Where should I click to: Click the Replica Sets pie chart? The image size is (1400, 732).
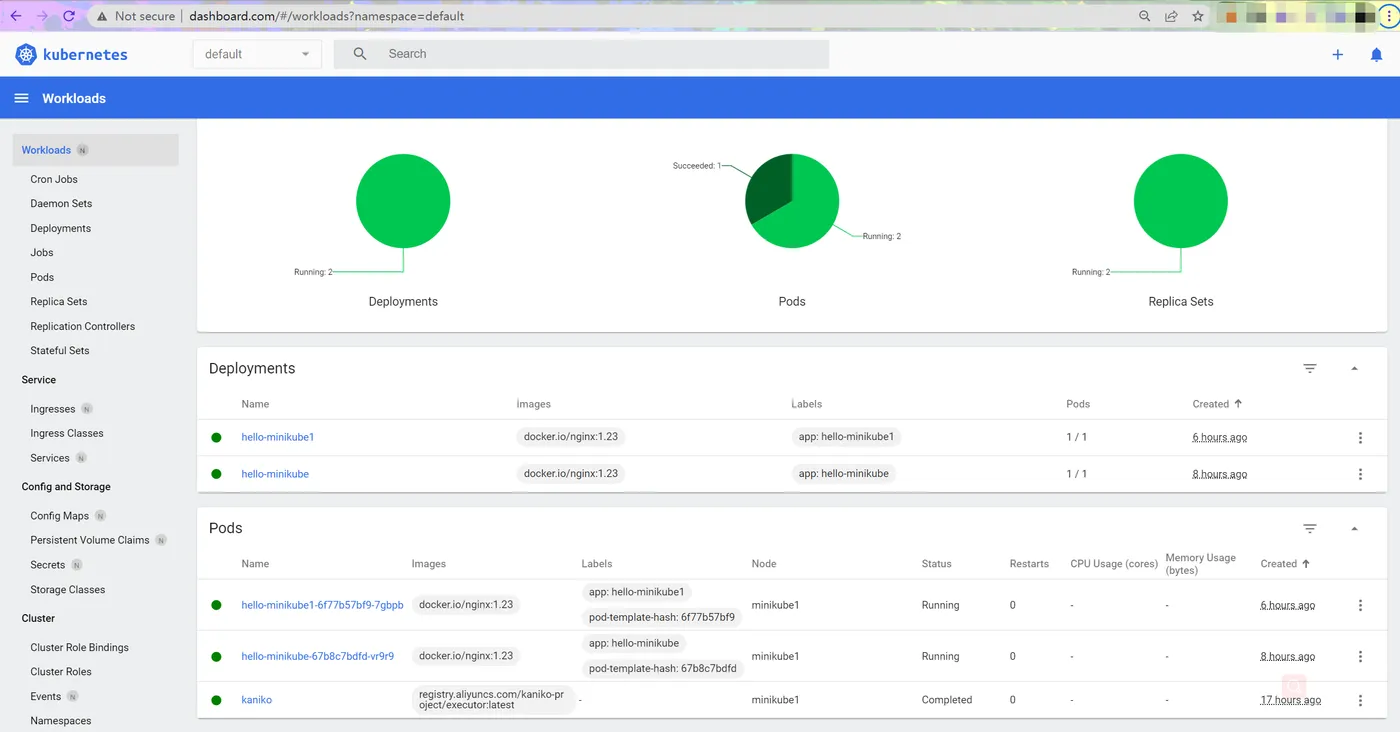click(1181, 201)
